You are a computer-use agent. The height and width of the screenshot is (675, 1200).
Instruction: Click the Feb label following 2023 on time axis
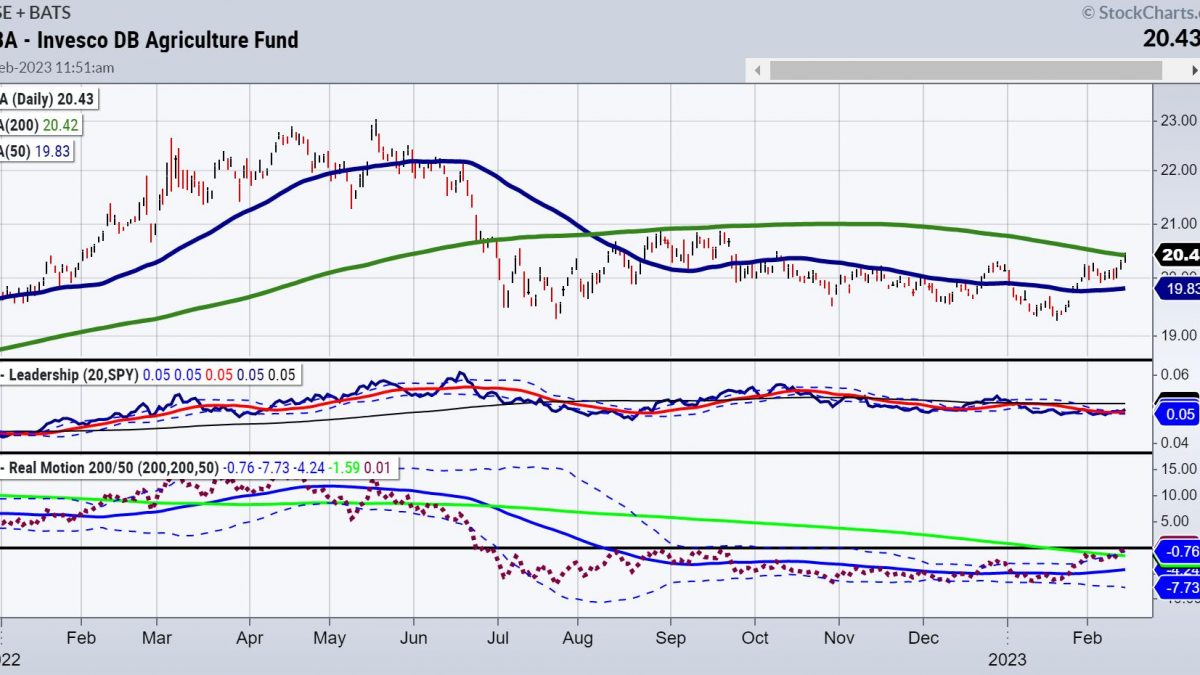[x=1085, y=637]
